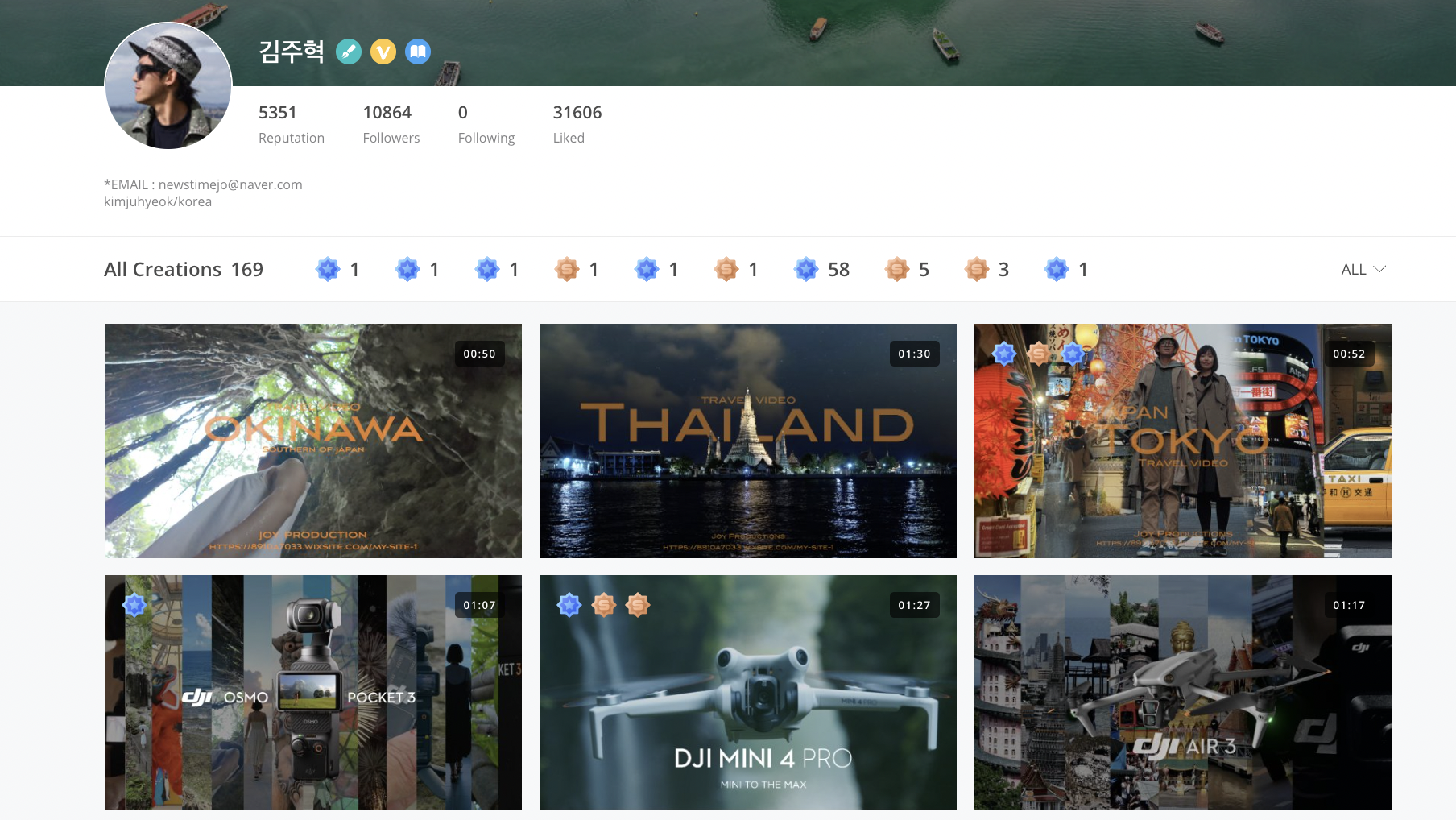Open the DJI Air 3 video

(x=1183, y=692)
